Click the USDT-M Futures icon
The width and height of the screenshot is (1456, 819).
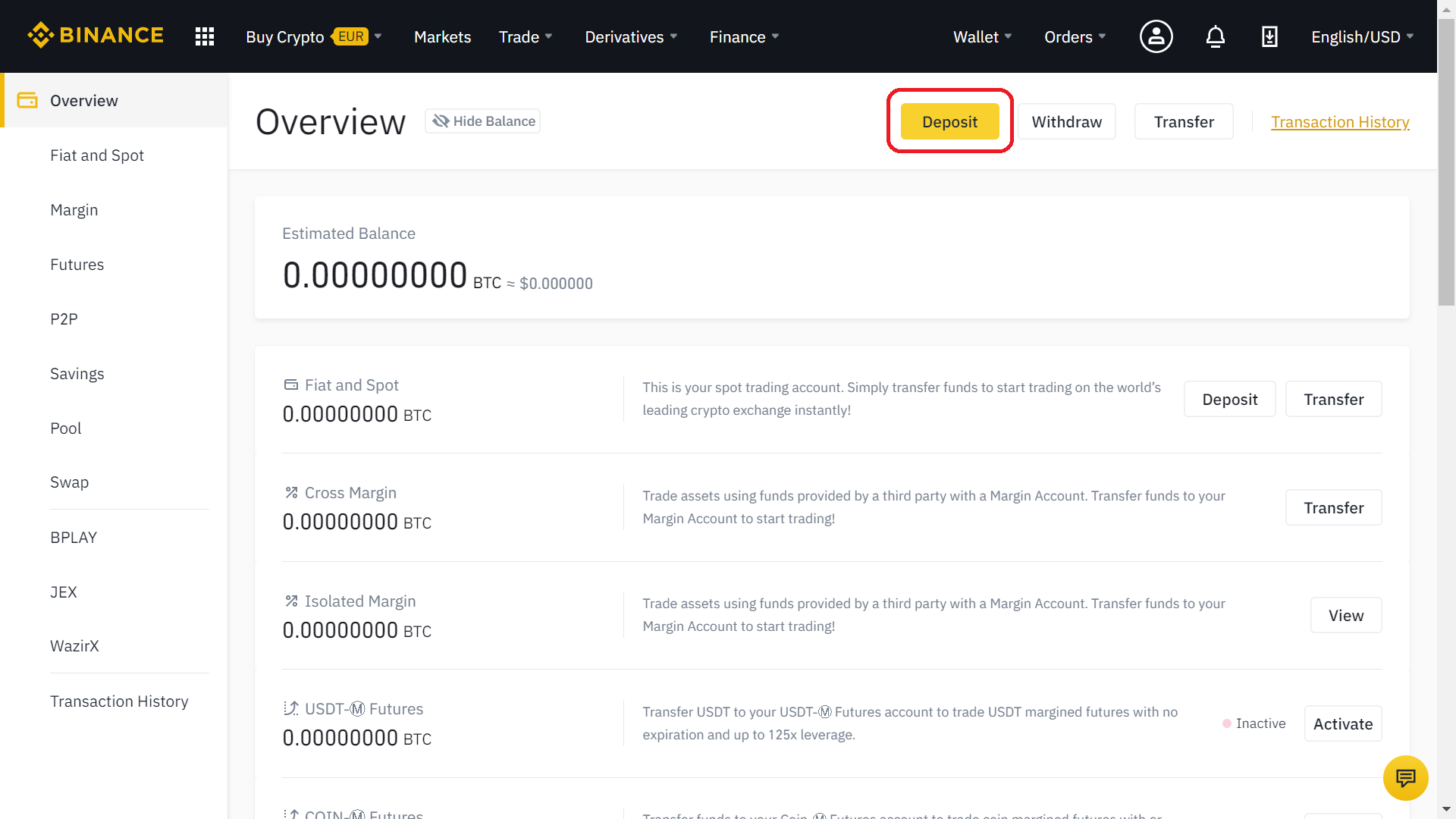291,708
